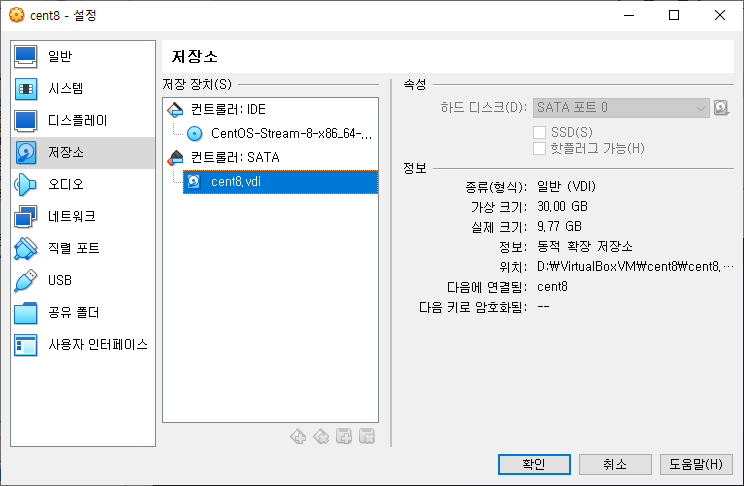Open the 일반 (General) settings category
The height and width of the screenshot is (486, 744).
(83, 56)
